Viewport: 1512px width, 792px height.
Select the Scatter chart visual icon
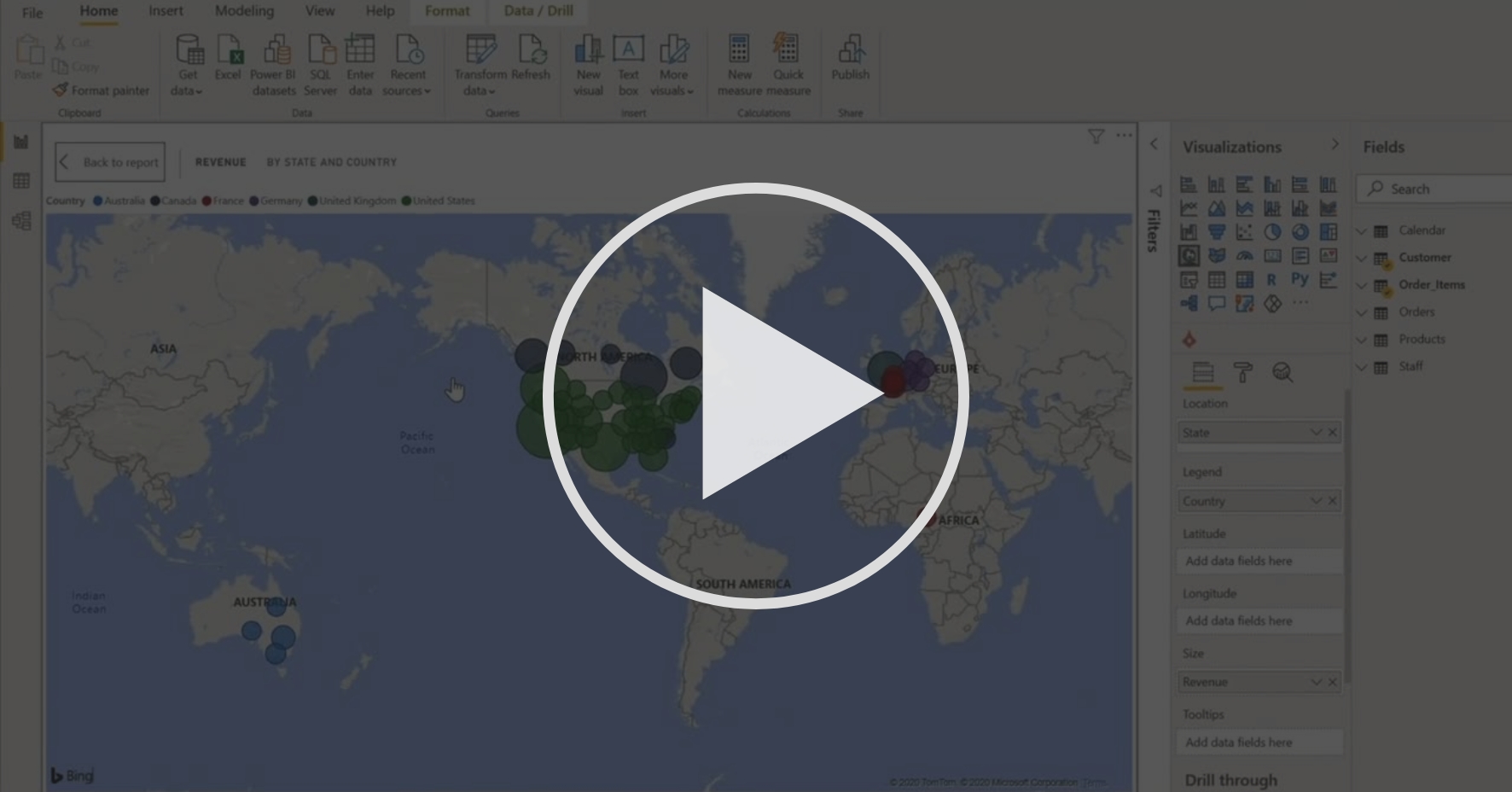coord(1245,231)
